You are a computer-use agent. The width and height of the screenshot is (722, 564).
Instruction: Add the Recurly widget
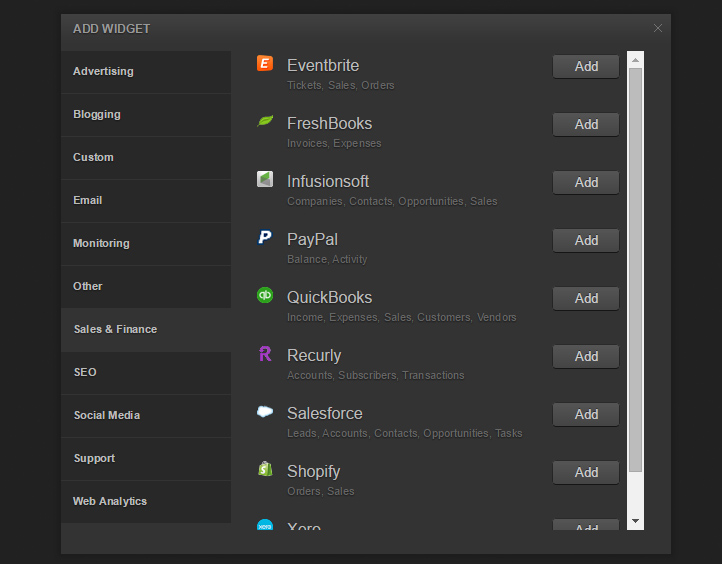[586, 356]
